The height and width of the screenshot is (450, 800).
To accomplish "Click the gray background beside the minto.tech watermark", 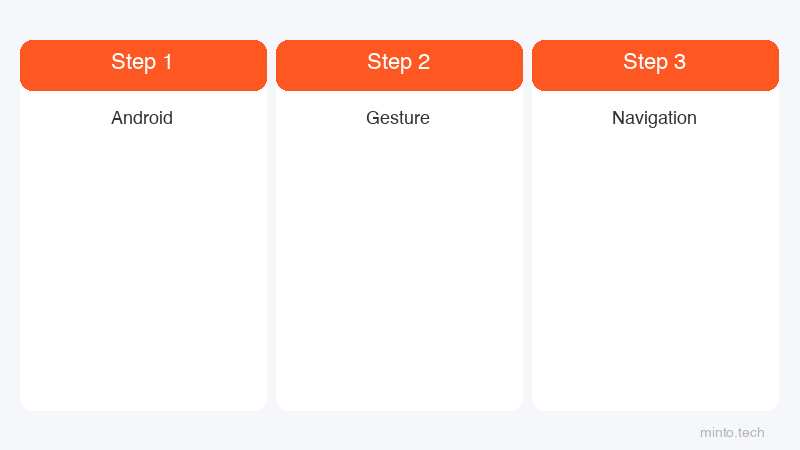I will point(612,433).
